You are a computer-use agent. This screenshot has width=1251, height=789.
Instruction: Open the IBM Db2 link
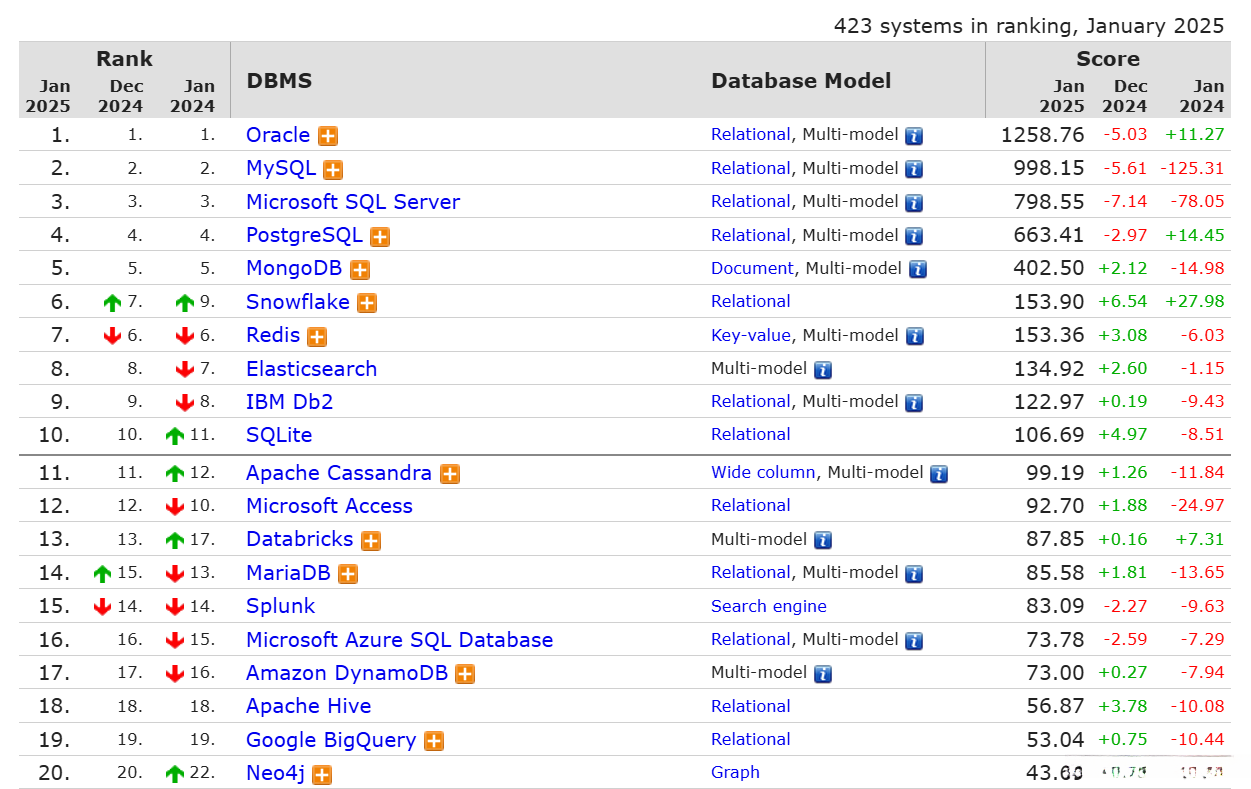(290, 402)
